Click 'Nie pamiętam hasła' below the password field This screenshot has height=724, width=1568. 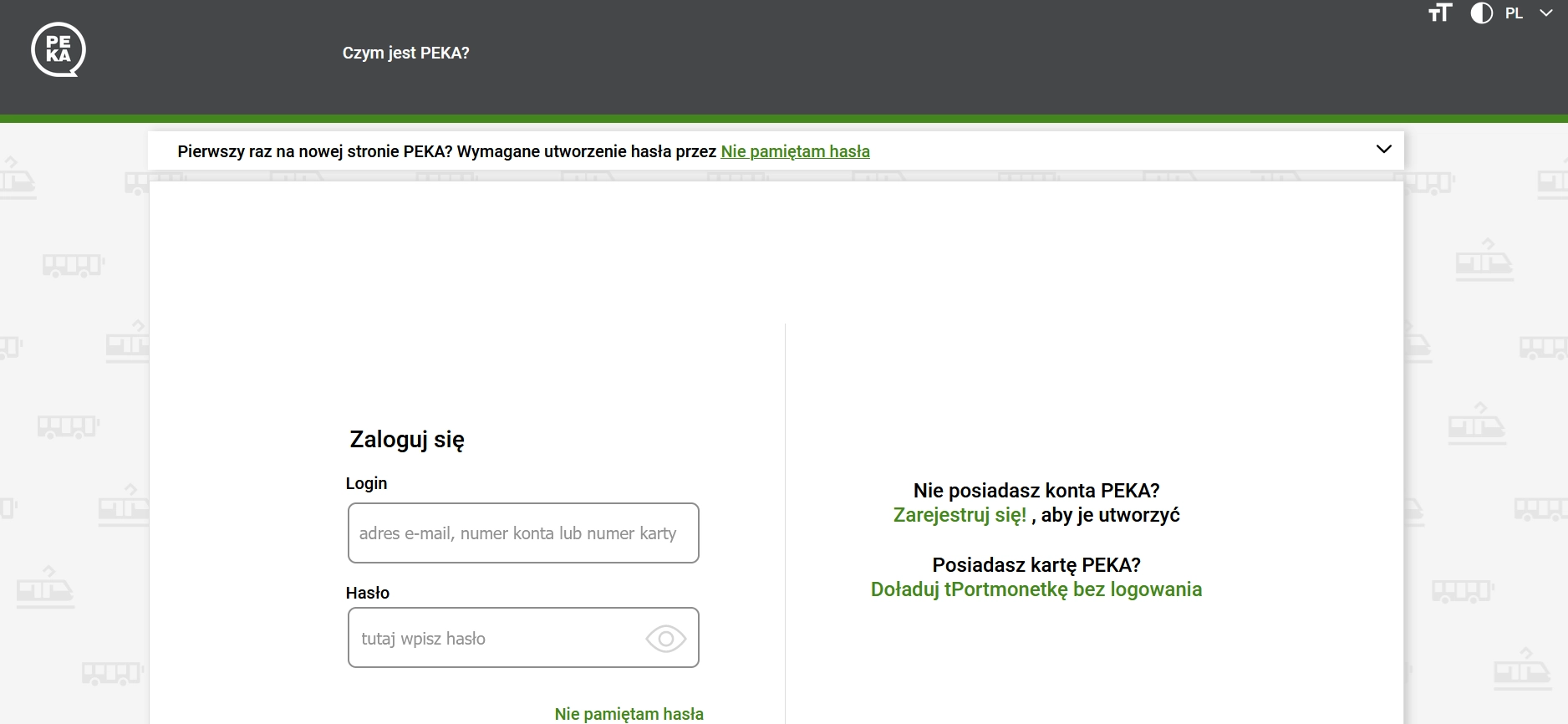(x=629, y=714)
